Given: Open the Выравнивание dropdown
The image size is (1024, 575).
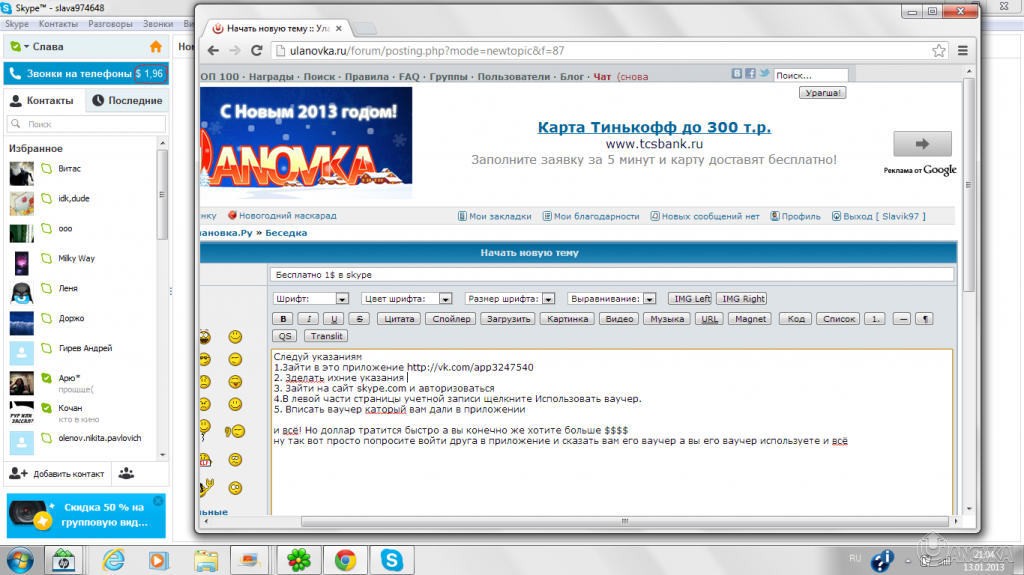Looking at the screenshot, I should [x=649, y=299].
